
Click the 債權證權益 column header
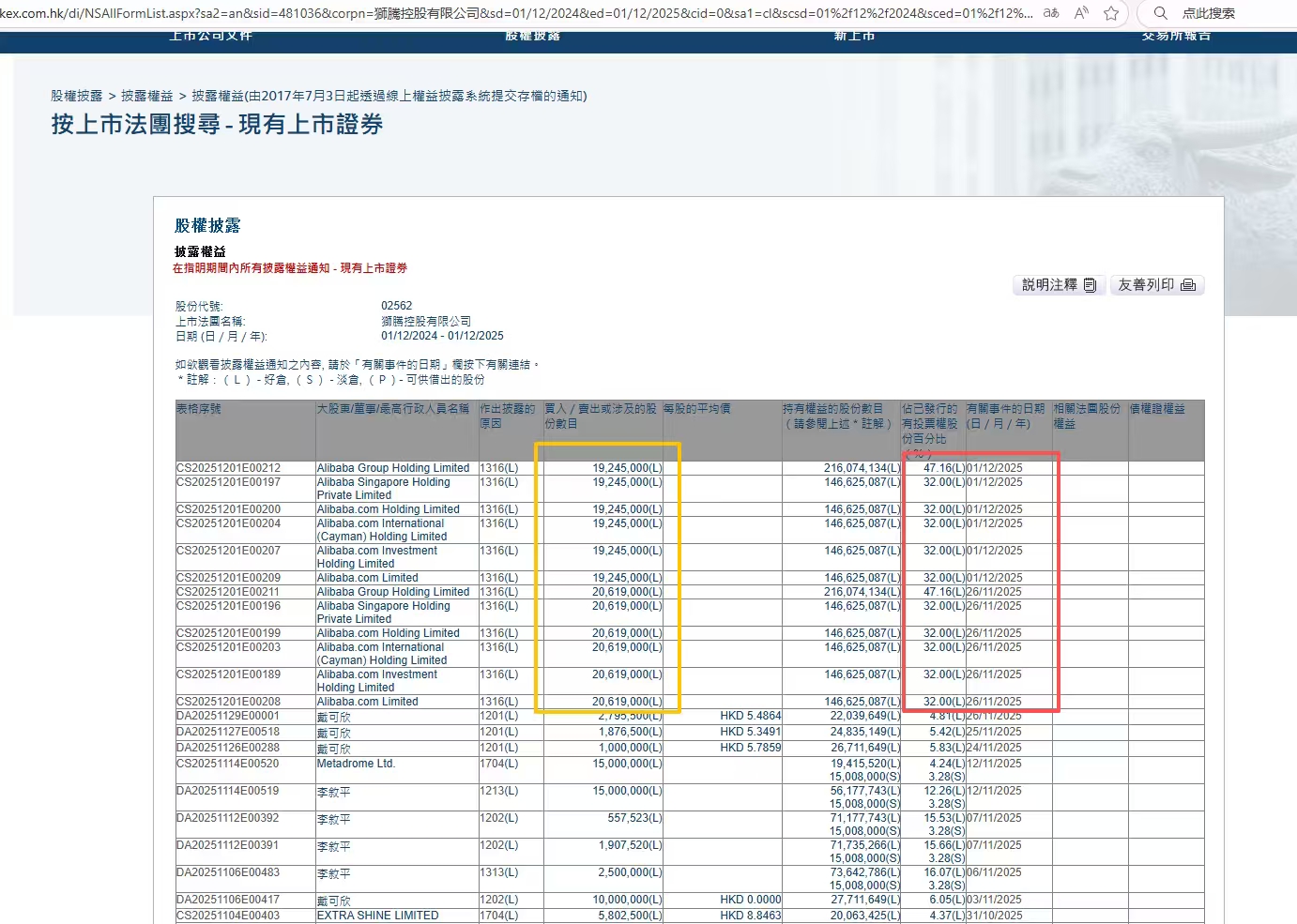(x=1157, y=409)
